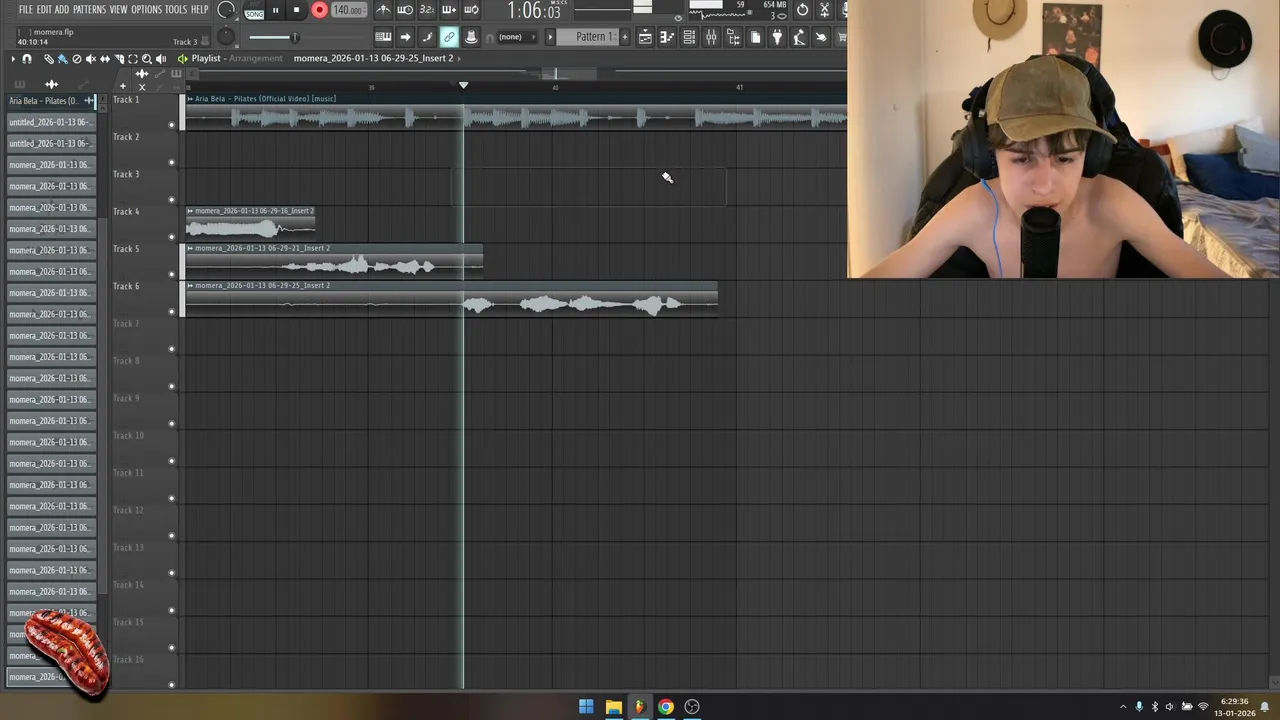Select the Draw pencil tool
The width and height of the screenshot is (1280, 720).
tap(48, 59)
